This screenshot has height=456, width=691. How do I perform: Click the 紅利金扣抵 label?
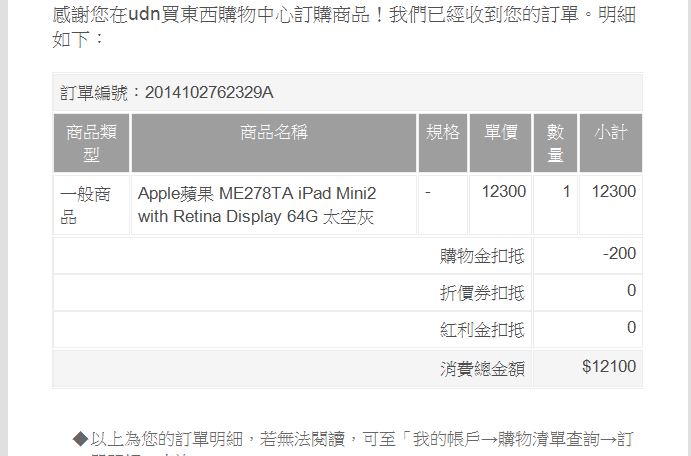coord(482,330)
